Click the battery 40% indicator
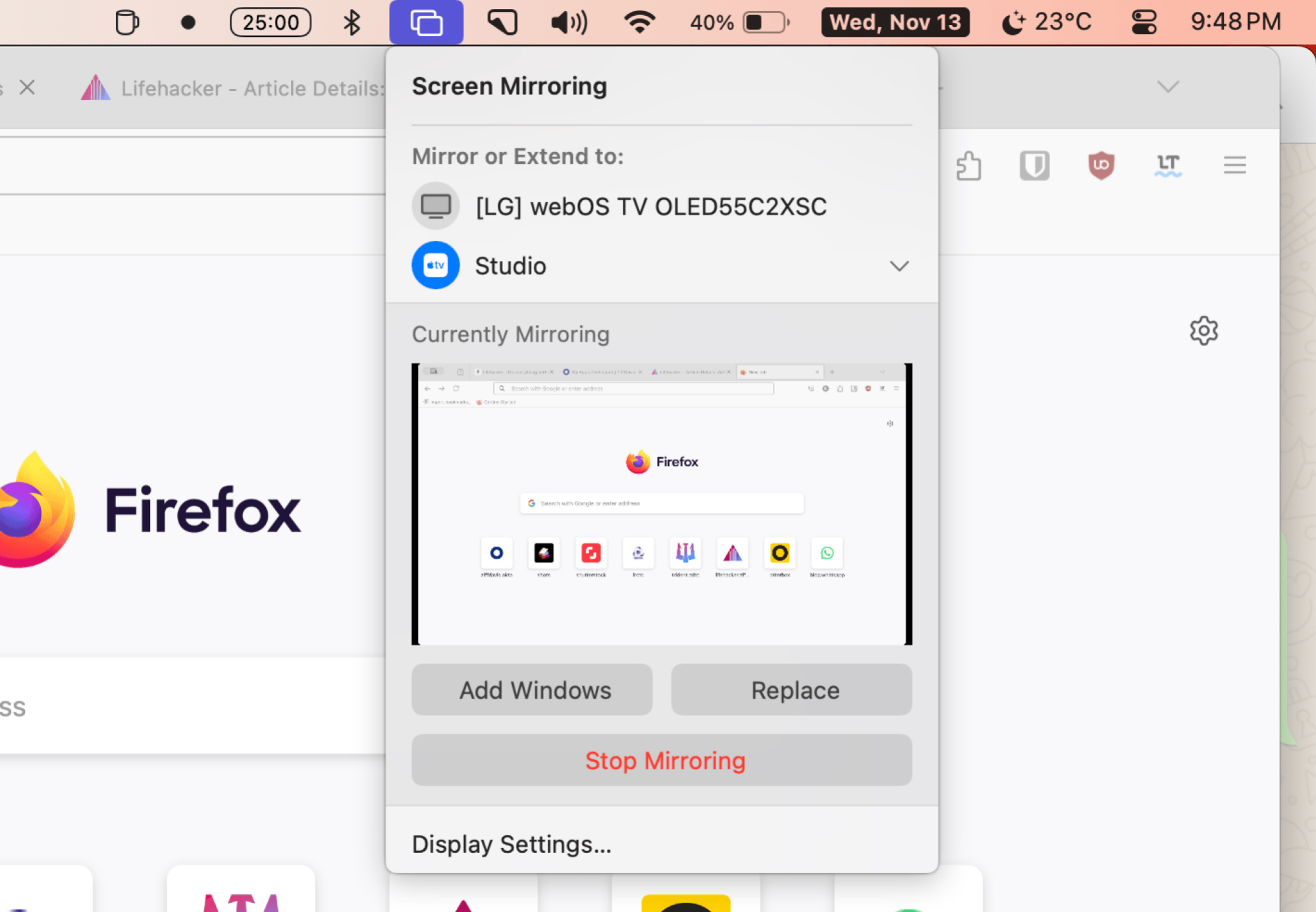The image size is (1316, 912). point(739,22)
